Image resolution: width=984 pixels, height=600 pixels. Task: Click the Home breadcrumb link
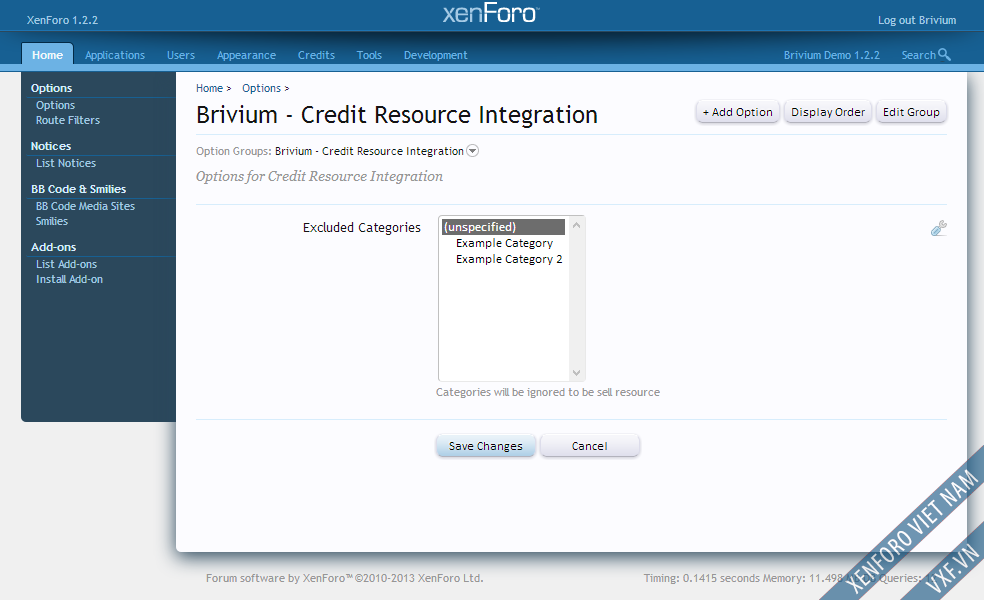click(x=209, y=88)
